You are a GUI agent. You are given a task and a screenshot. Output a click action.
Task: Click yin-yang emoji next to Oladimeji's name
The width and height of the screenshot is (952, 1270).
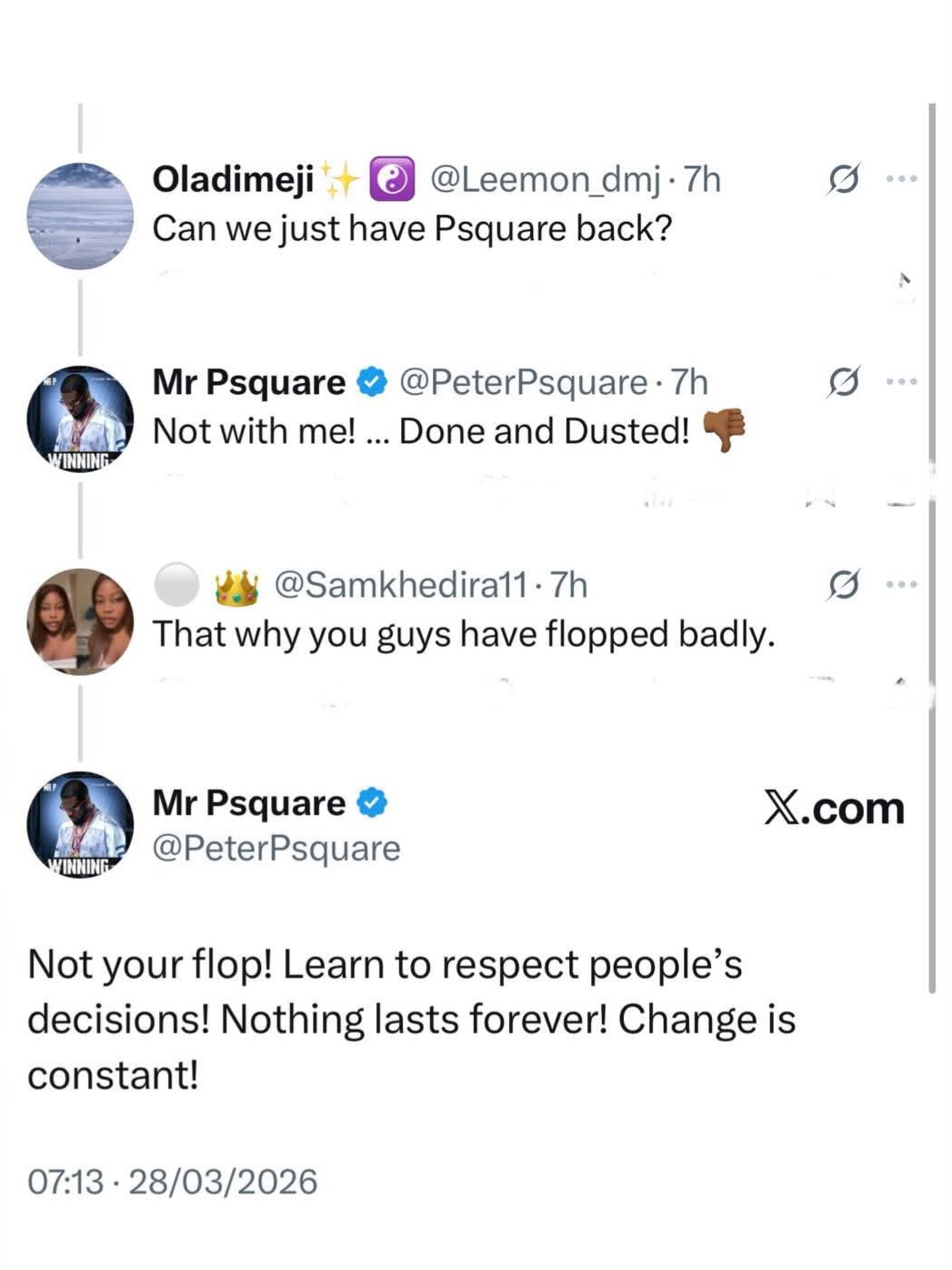coord(392,179)
